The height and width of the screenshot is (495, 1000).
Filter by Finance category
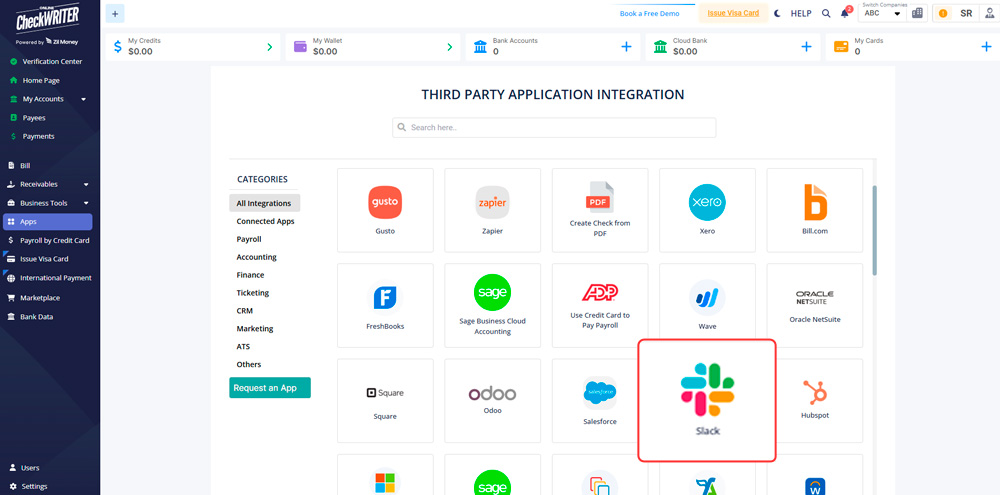[x=250, y=275]
